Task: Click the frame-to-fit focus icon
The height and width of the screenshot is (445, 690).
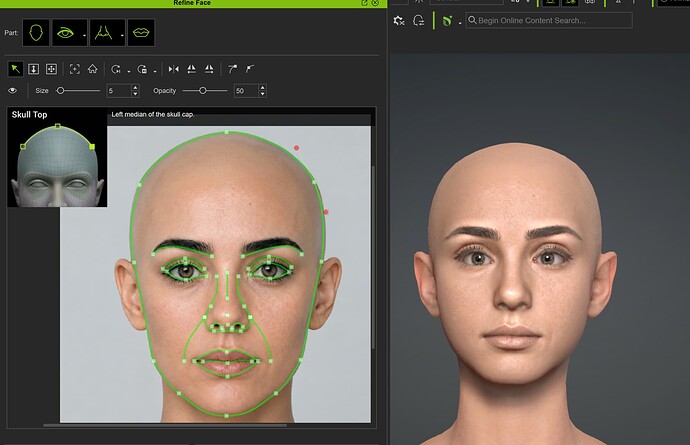Action: [75, 69]
